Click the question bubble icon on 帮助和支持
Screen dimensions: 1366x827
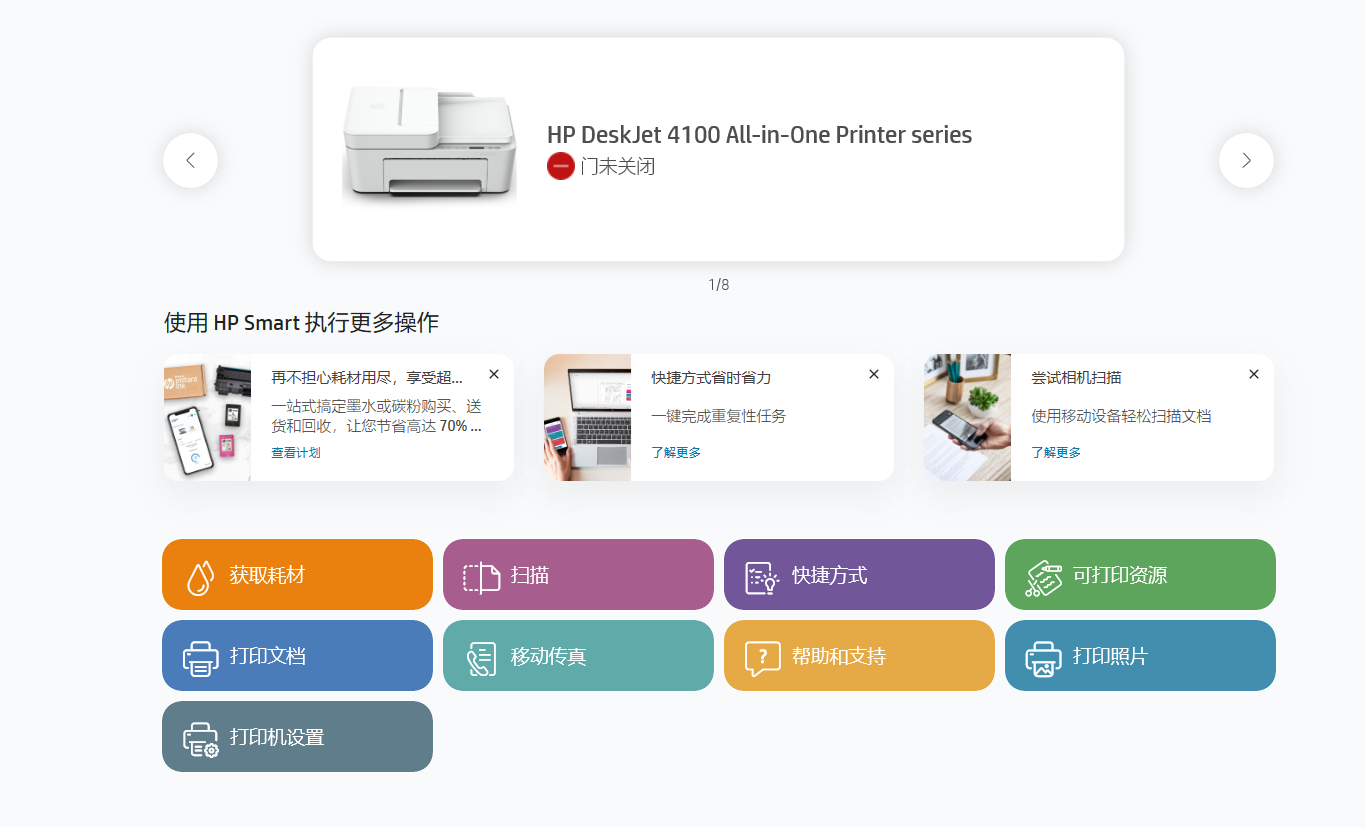pyautogui.click(x=762, y=658)
